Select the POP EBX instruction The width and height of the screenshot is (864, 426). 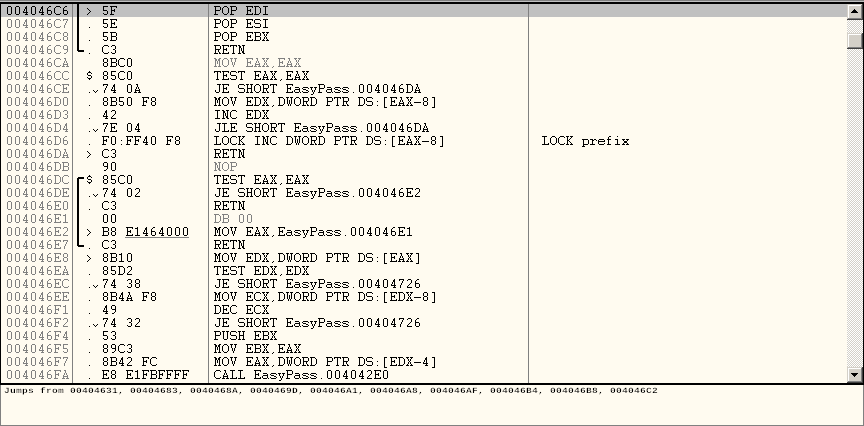click(x=241, y=37)
